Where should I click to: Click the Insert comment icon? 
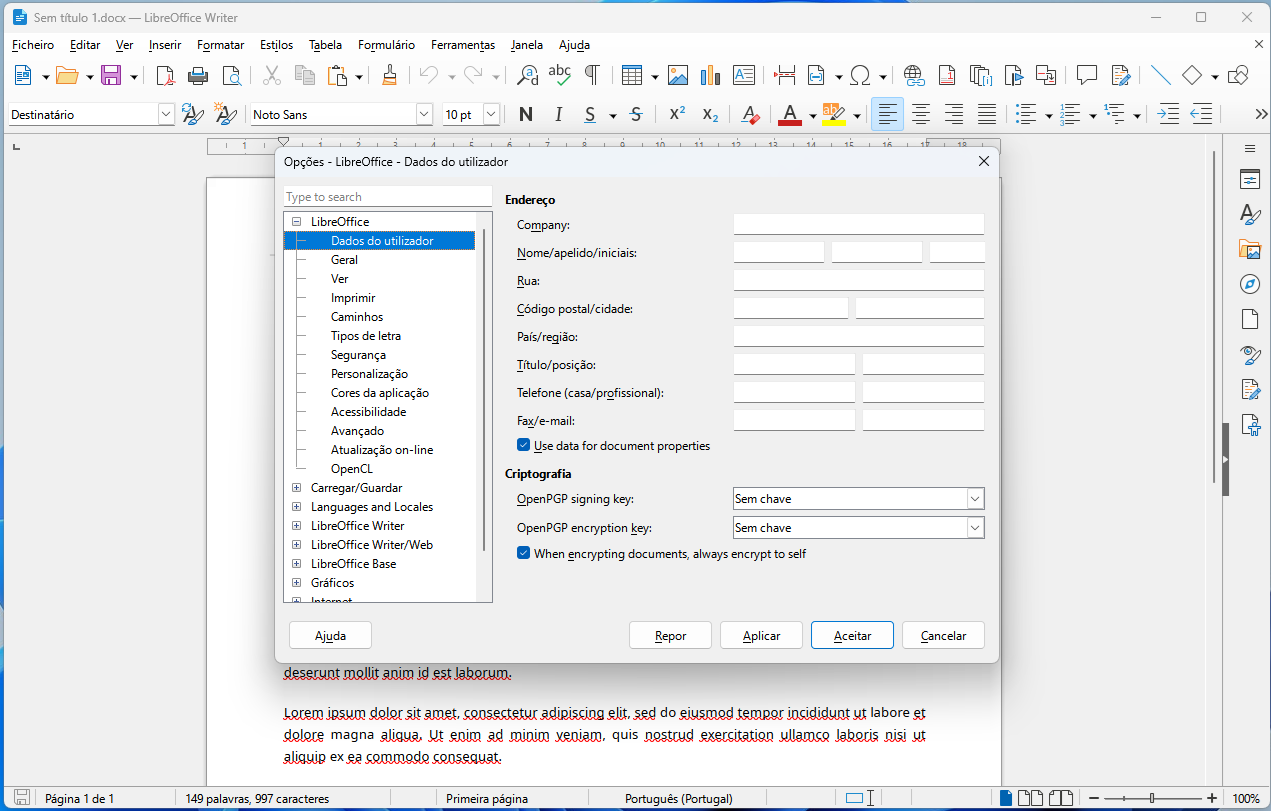(1087, 75)
